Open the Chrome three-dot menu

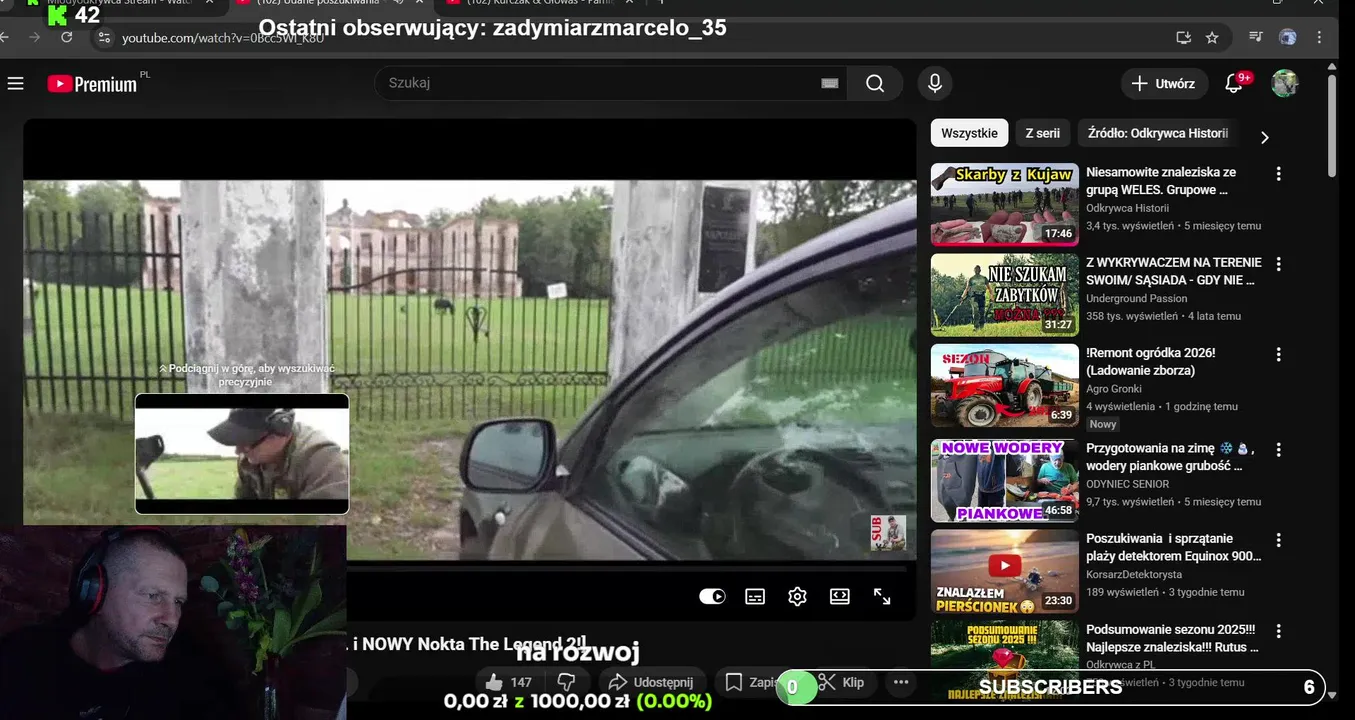coord(1320,37)
